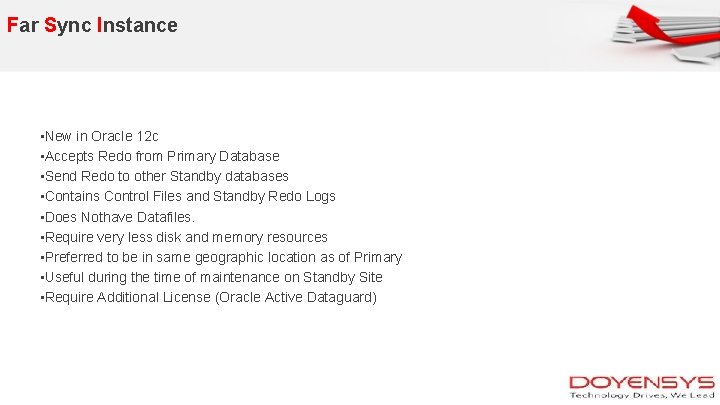
Task: Click the word "Instance" in the heading
Action: [138, 25]
